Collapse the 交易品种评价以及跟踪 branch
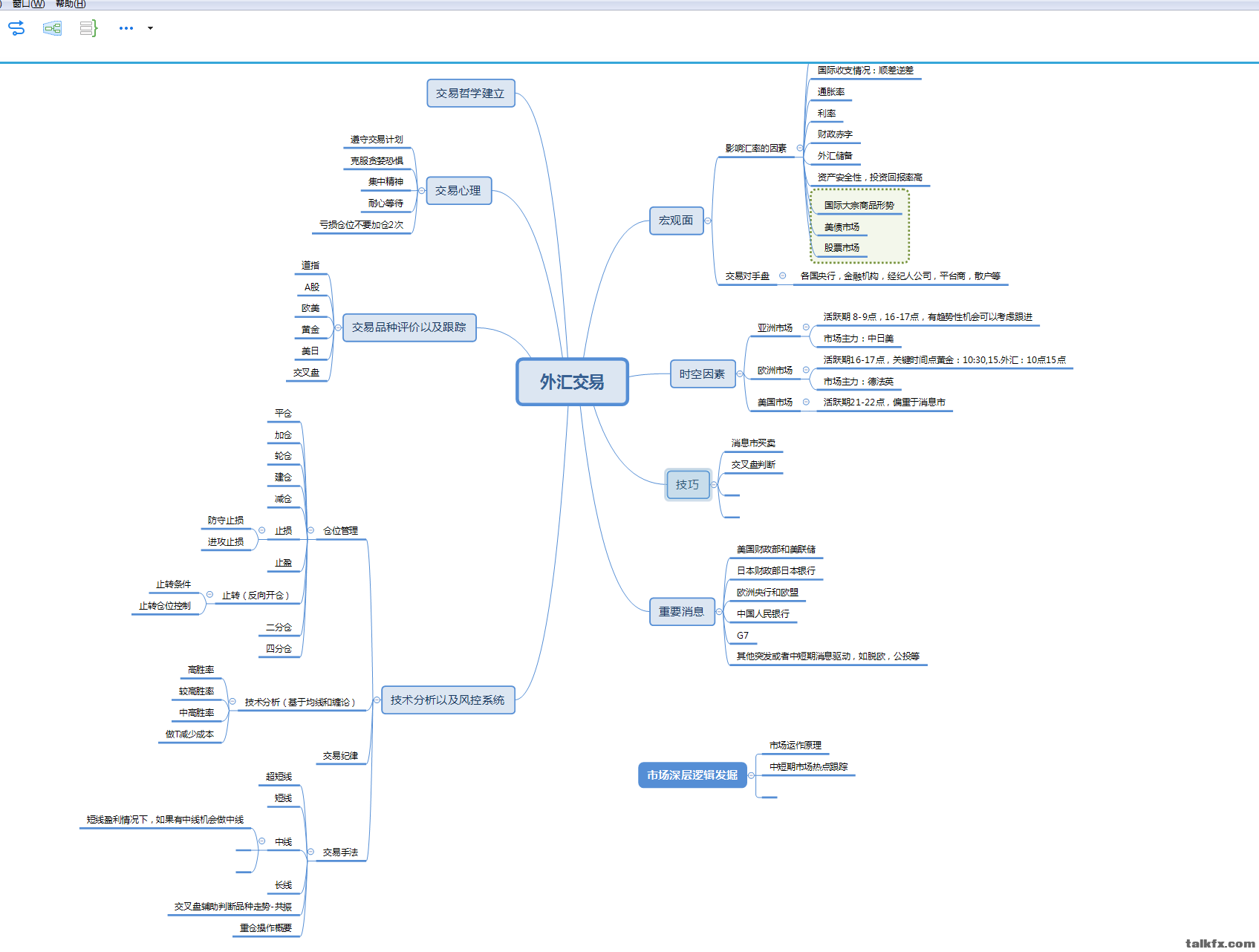The width and height of the screenshot is (1259, 952). click(x=339, y=327)
